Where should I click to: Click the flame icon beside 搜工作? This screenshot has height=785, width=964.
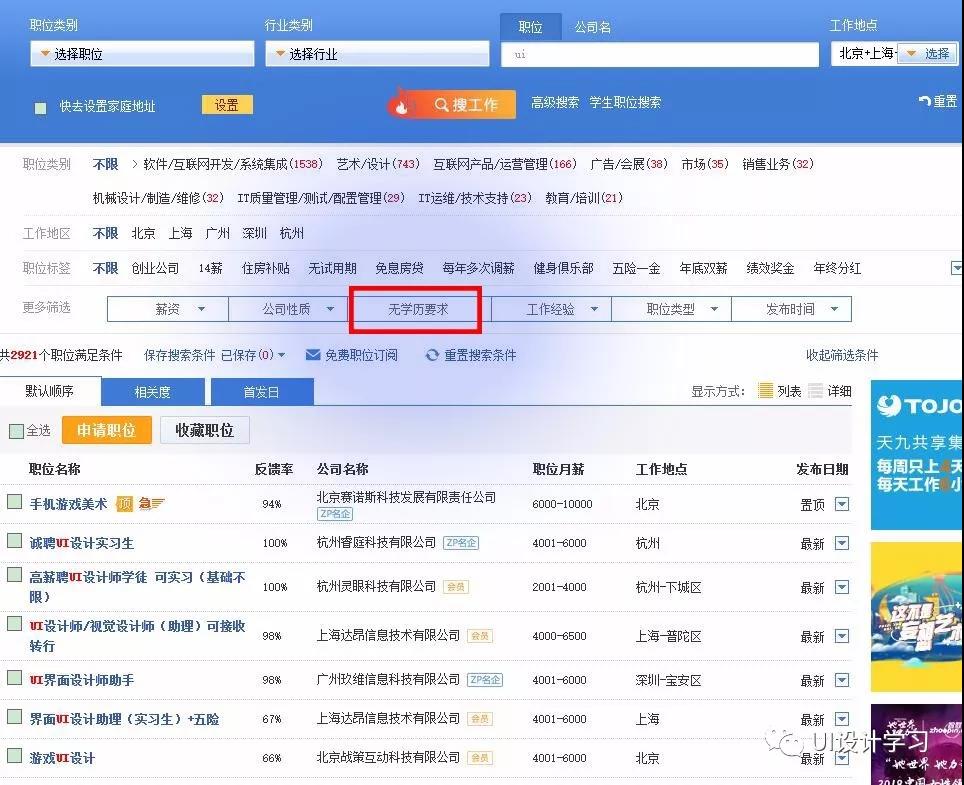402,104
